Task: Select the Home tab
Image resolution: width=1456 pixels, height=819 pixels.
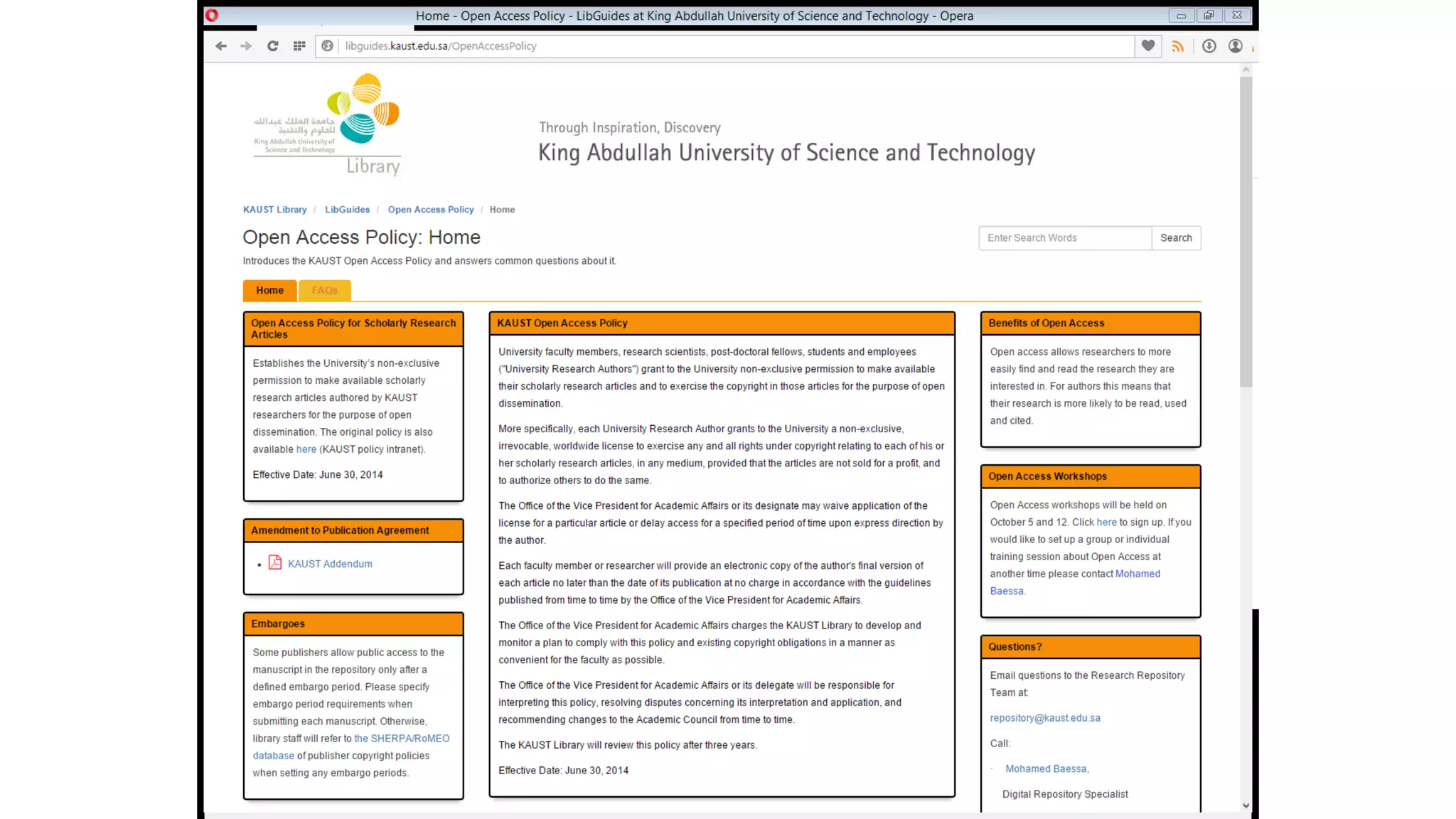Action: point(269,290)
